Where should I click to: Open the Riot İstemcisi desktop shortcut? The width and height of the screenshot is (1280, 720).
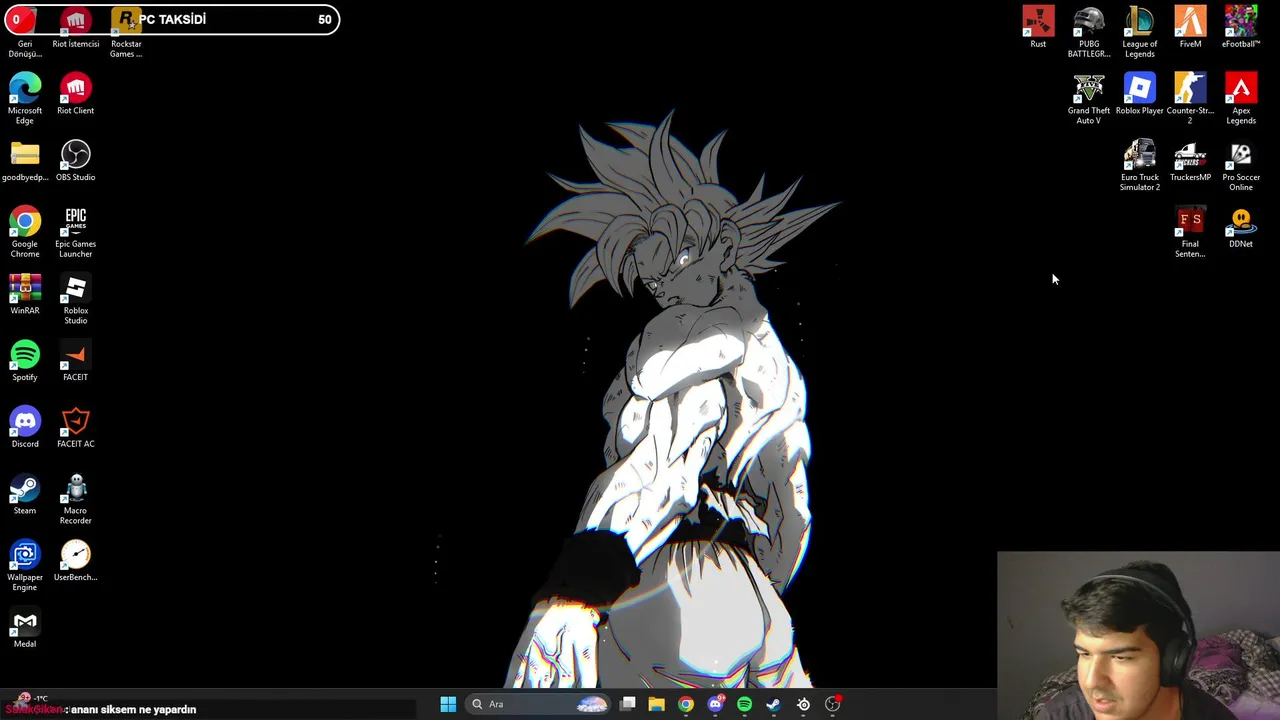click(75, 28)
